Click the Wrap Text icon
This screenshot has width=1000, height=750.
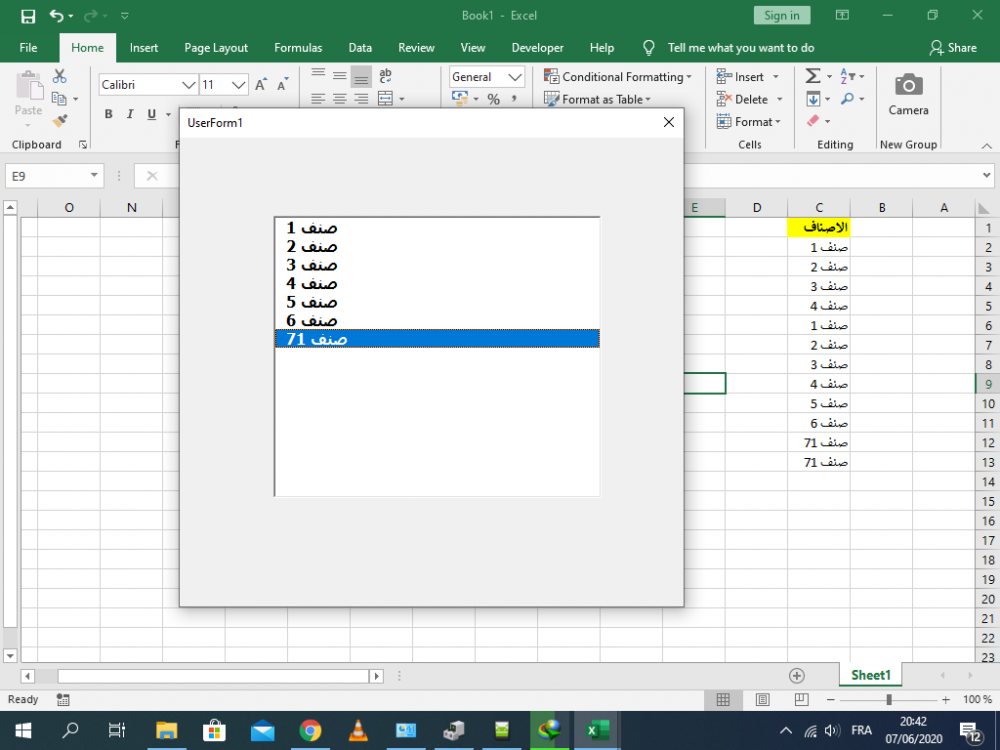[x=386, y=76]
